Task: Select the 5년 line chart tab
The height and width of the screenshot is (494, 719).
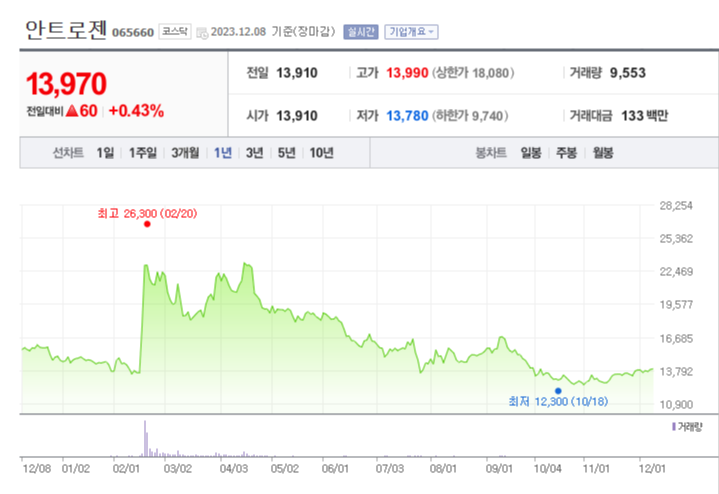Action: [x=287, y=153]
